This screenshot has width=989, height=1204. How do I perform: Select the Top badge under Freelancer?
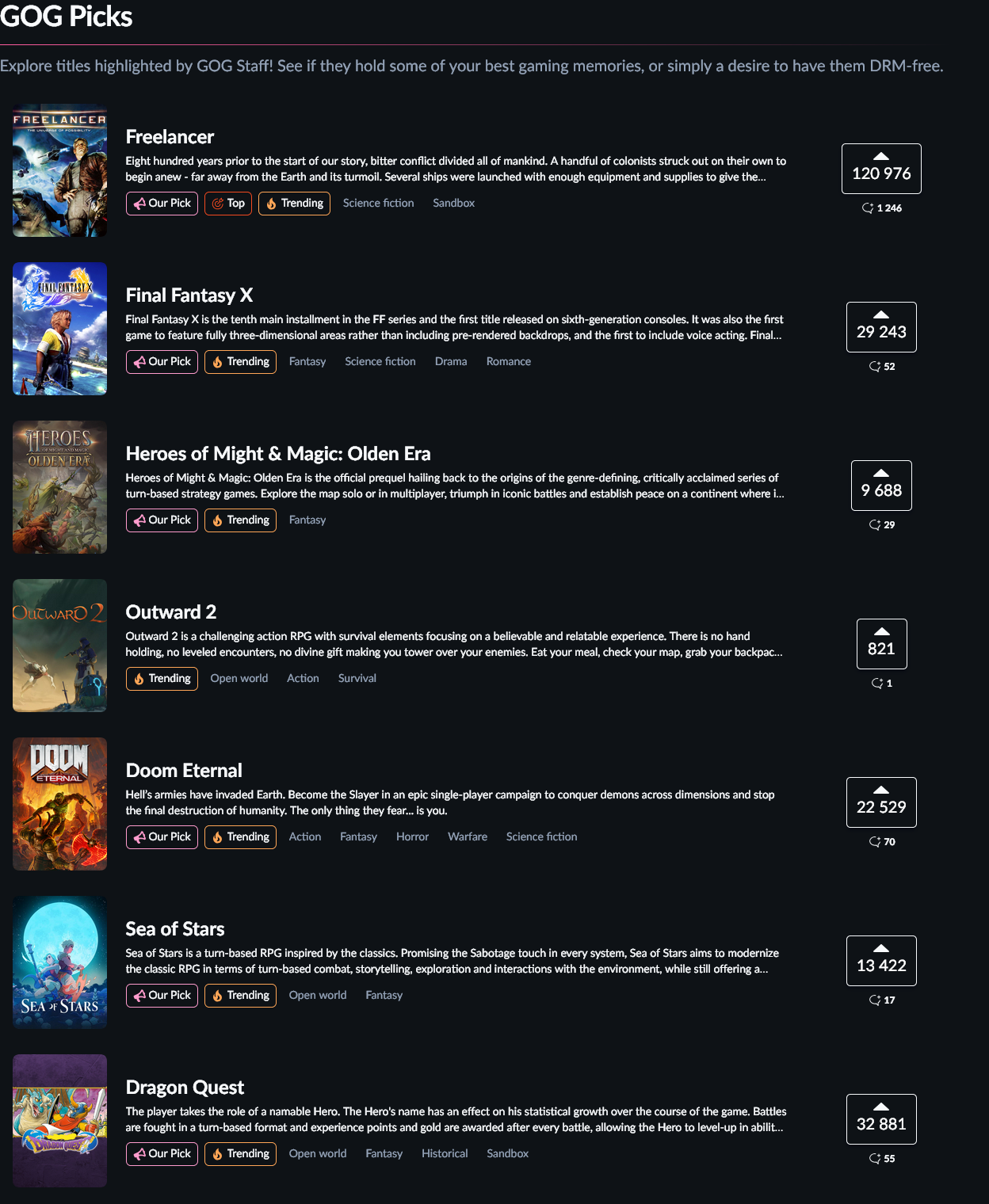tap(228, 204)
